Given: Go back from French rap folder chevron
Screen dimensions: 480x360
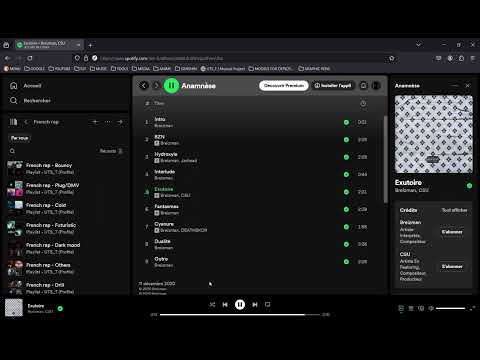Looking at the screenshot, I should (x=26, y=122).
